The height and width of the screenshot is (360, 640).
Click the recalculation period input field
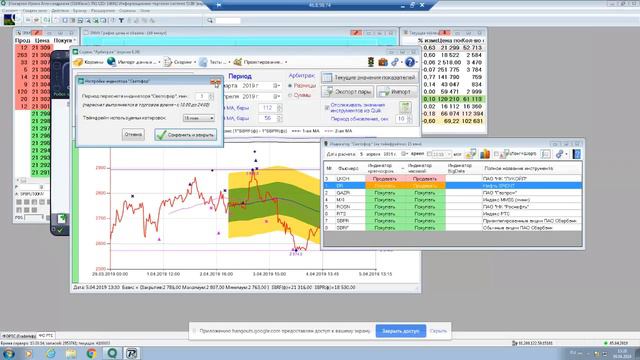pyautogui.click(x=202, y=96)
